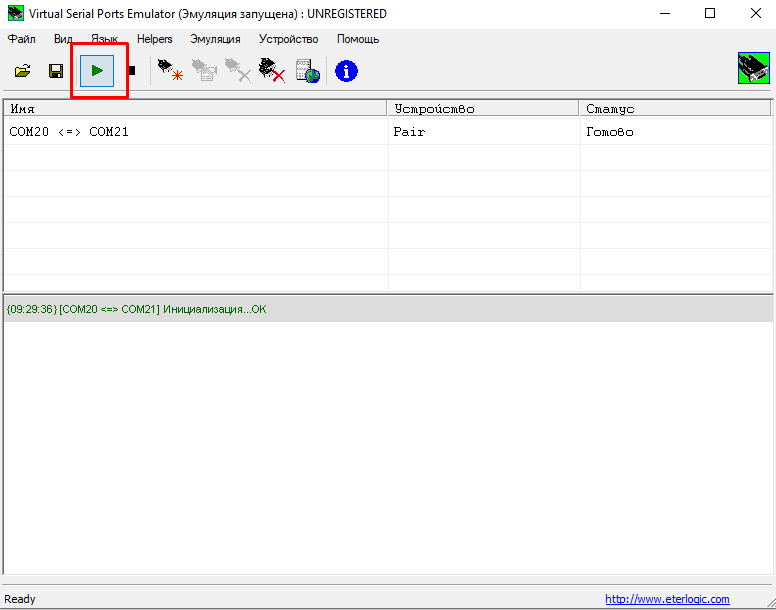Open configuration file with folder icon

(x=22, y=71)
